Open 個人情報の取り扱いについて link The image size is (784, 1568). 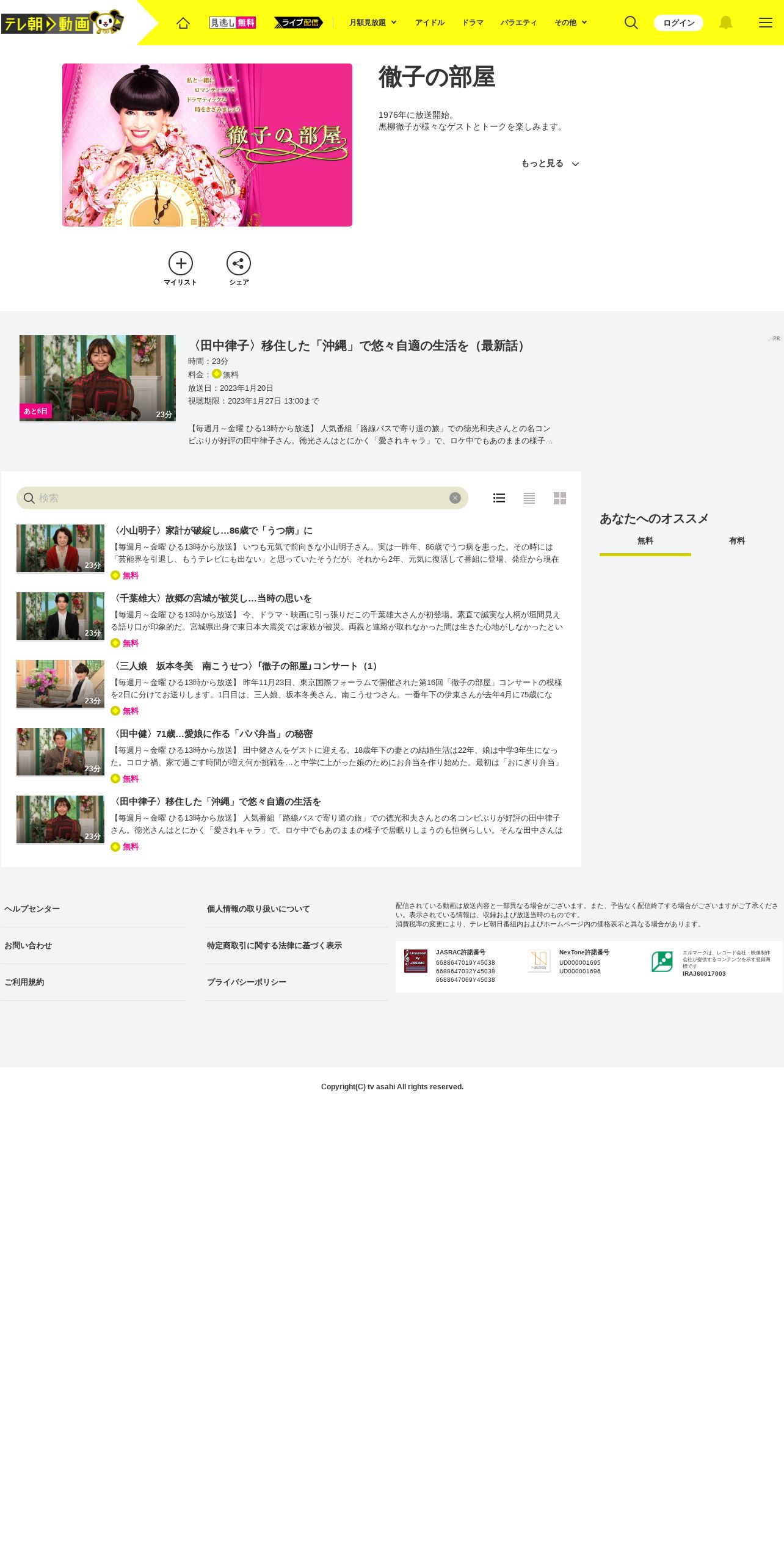click(x=258, y=909)
